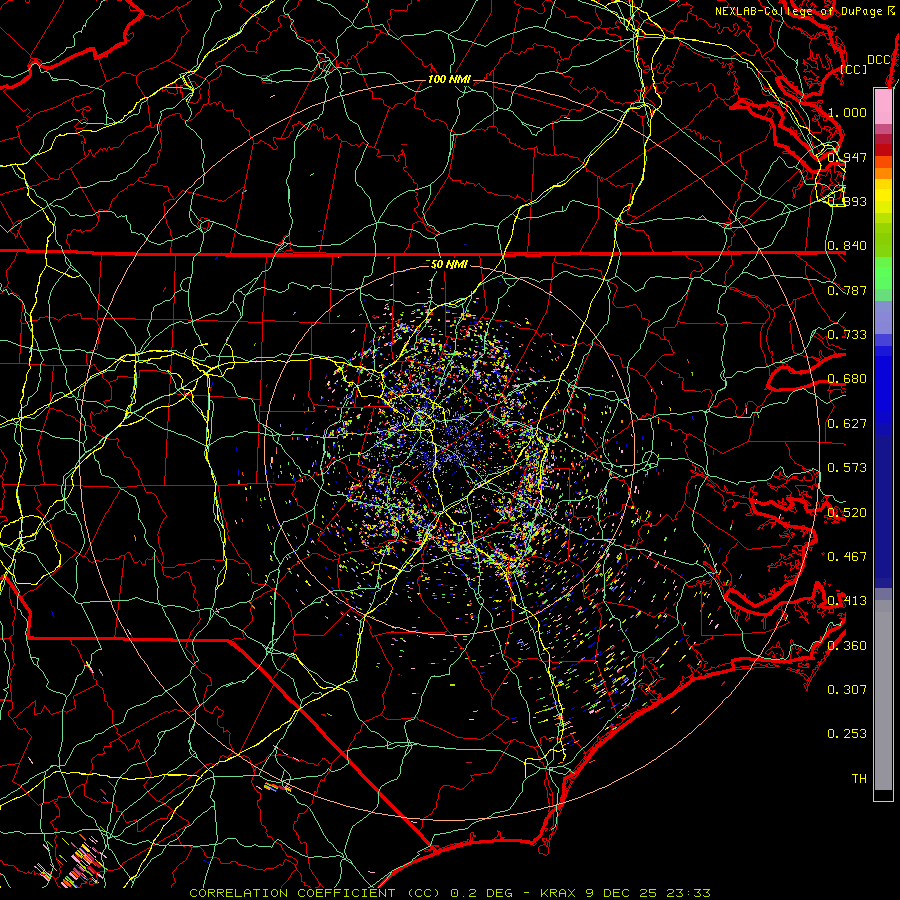Viewport: 900px width, 900px height.
Task: Click the 0.520 scale value
Action: pos(847,513)
